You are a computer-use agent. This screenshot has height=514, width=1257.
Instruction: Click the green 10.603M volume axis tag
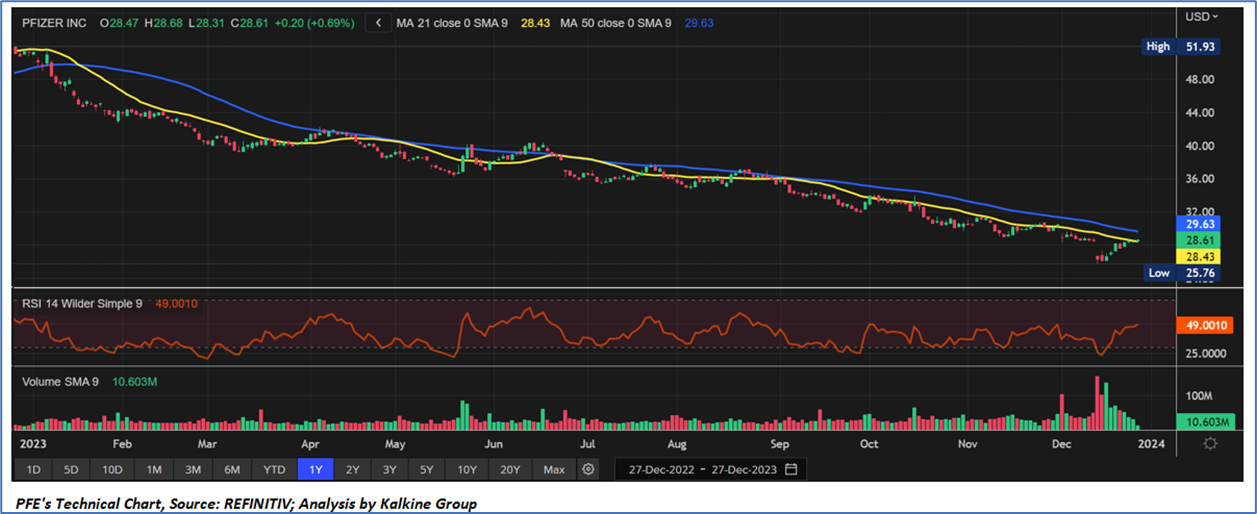(x=1204, y=423)
